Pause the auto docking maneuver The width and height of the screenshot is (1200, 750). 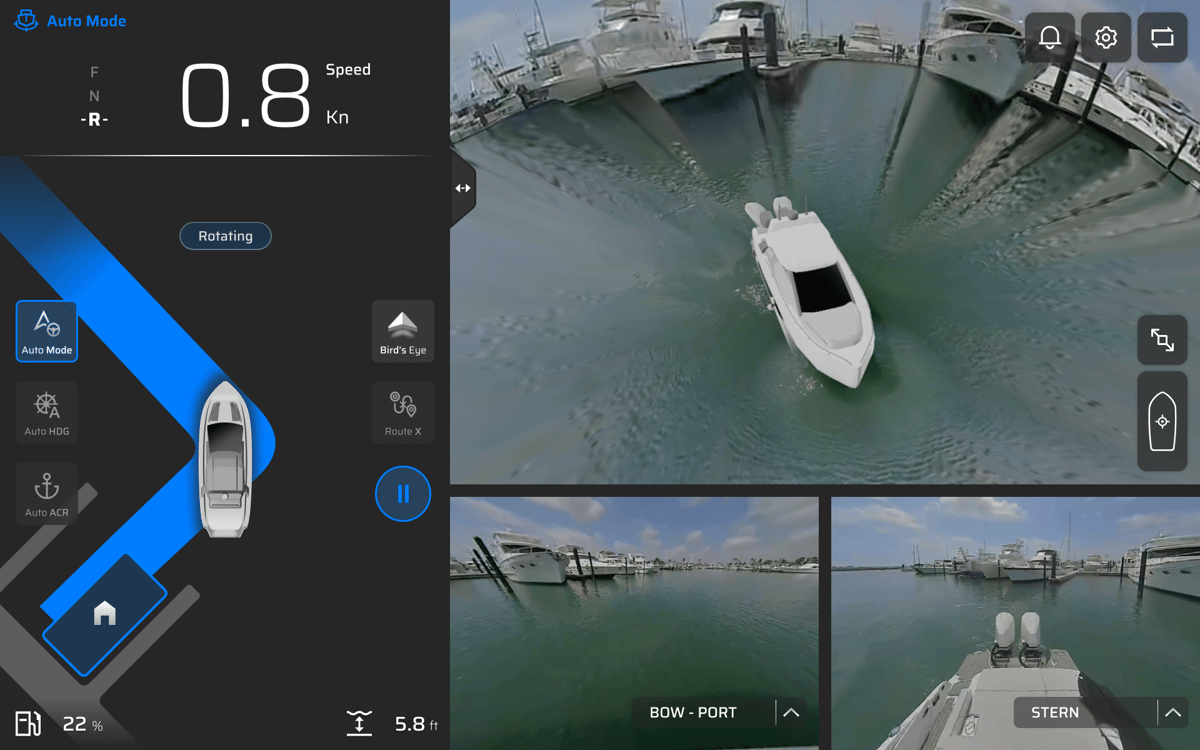tap(403, 494)
